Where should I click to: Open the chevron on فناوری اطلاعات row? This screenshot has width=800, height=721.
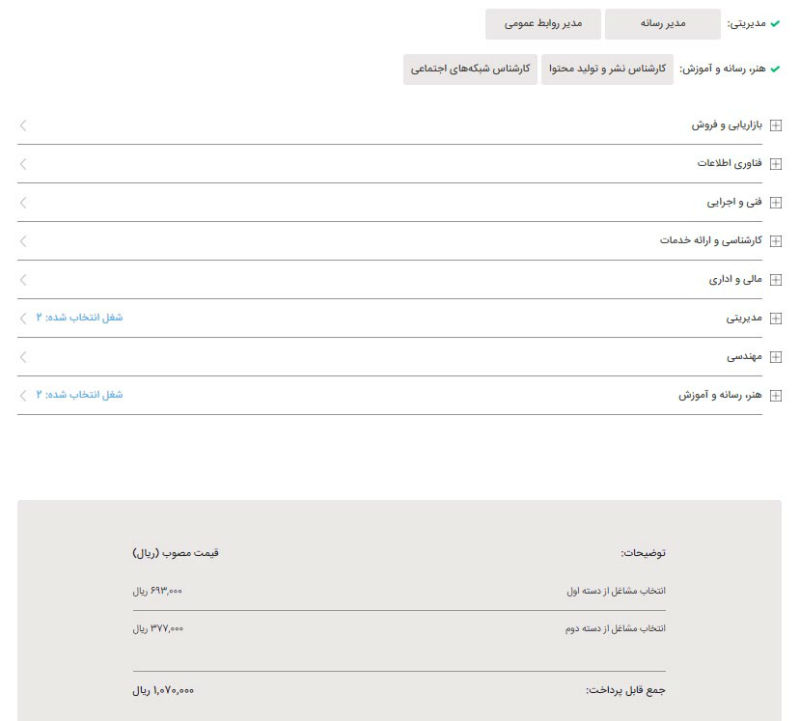tap(23, 164)
